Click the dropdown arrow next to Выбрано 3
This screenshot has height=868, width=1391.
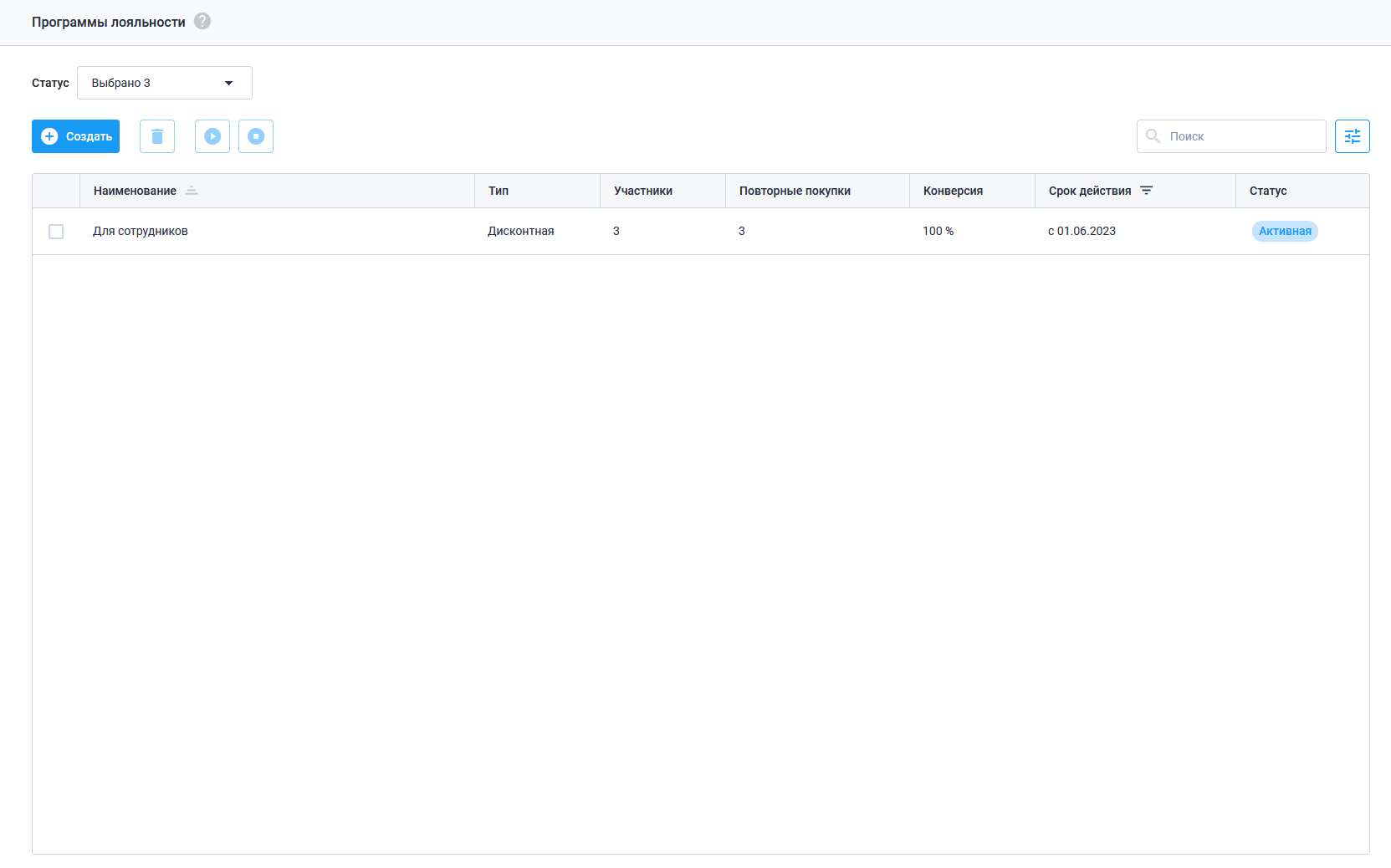tap(229, 83)
